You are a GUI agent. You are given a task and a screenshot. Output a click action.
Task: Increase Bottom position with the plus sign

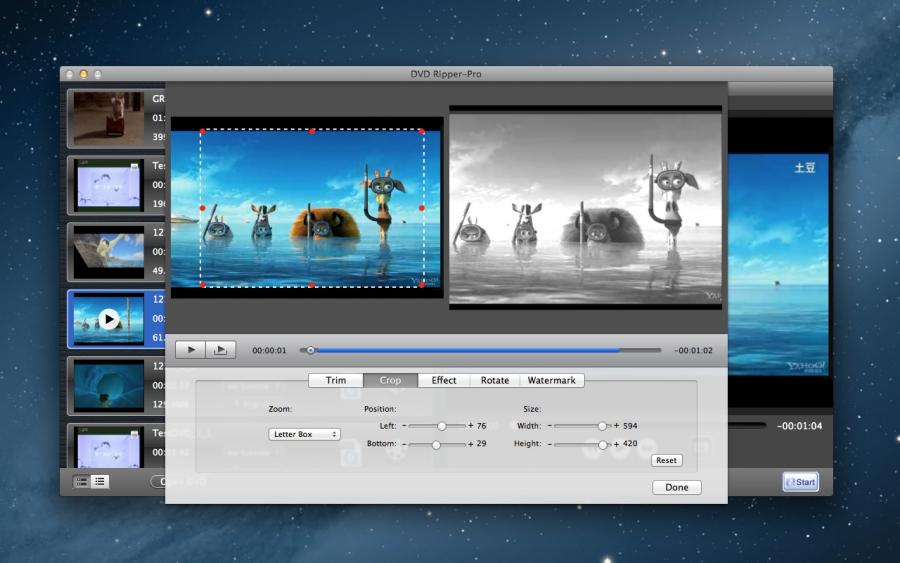pyautogui.click(x=471, y=444)
